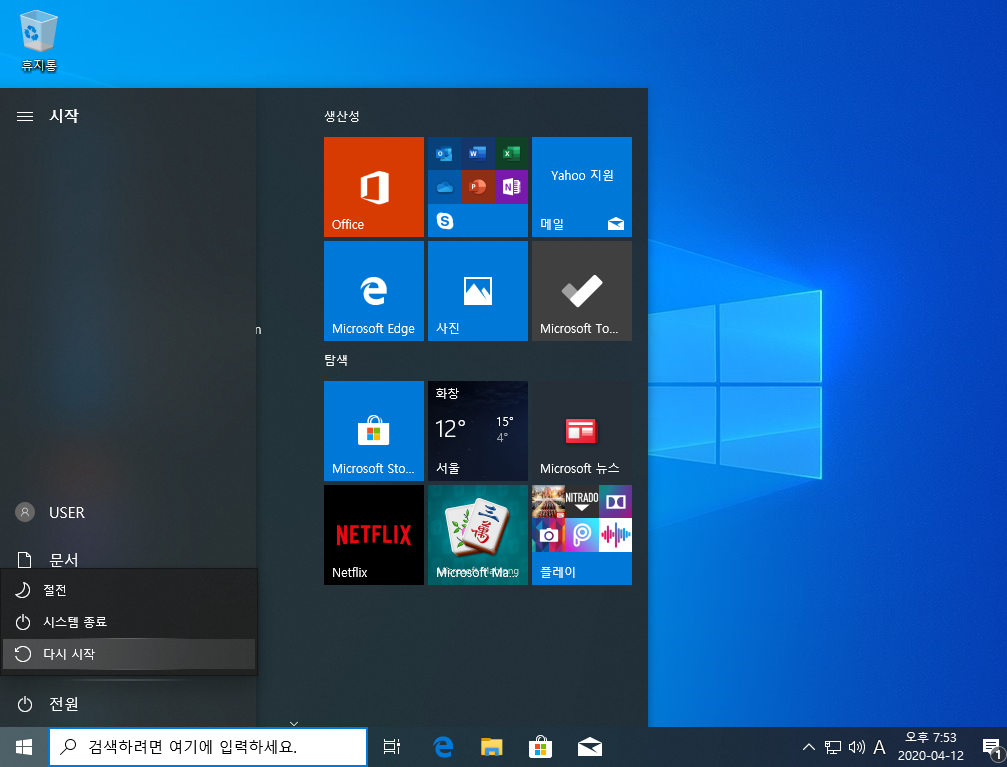The width and height of the screenshot is (1007, 767).
Task: Open the Office tile
Action: coord(374,187)
